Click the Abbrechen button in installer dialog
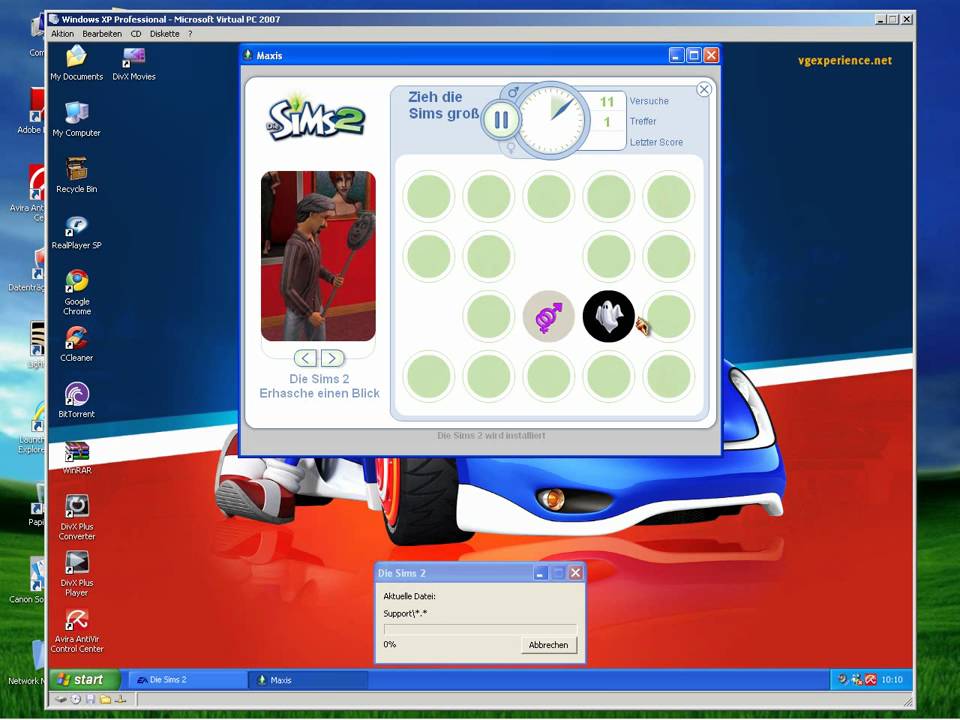Image resolution: width=960 pixels, height=720 pixels. click(548, 645)
